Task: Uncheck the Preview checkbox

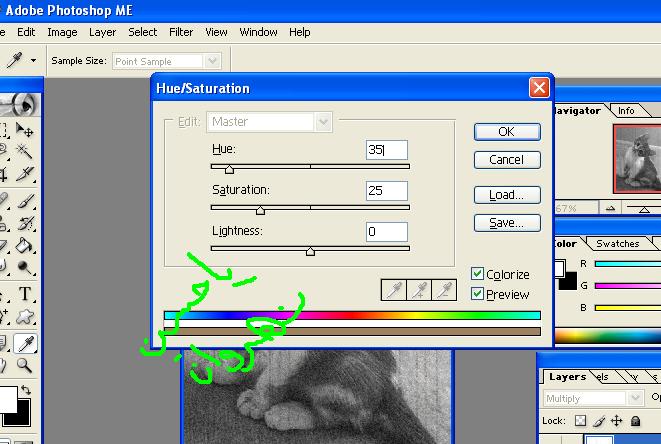Action: click(x=478, y=294)
